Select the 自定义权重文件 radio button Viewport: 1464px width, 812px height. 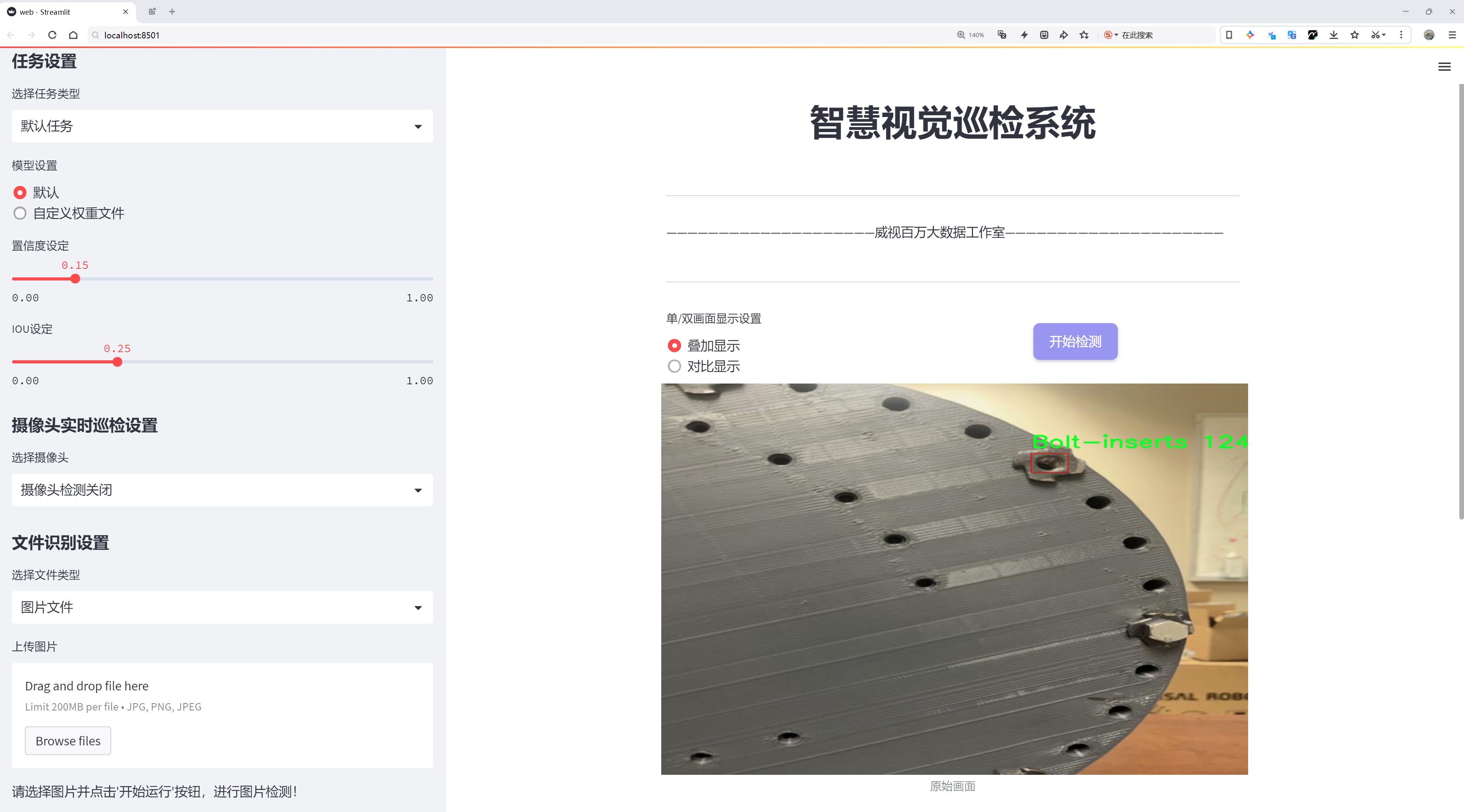tap(20, 213)
